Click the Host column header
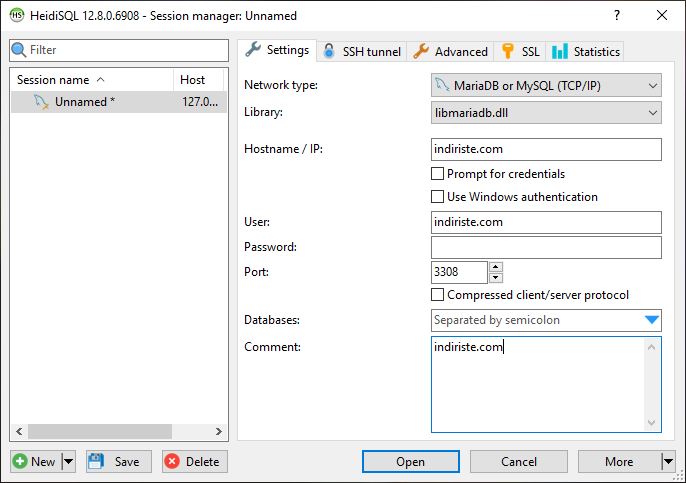This screenshot has height=483, width=686. (x=199, y=80)
